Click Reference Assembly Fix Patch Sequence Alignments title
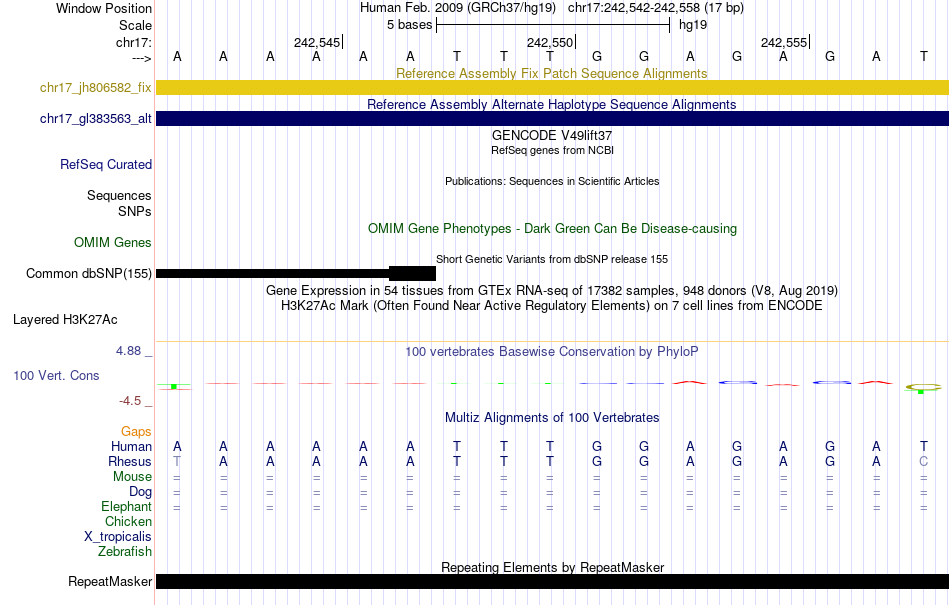This screenshot has width=950, height=605. [x=552, y=73]
